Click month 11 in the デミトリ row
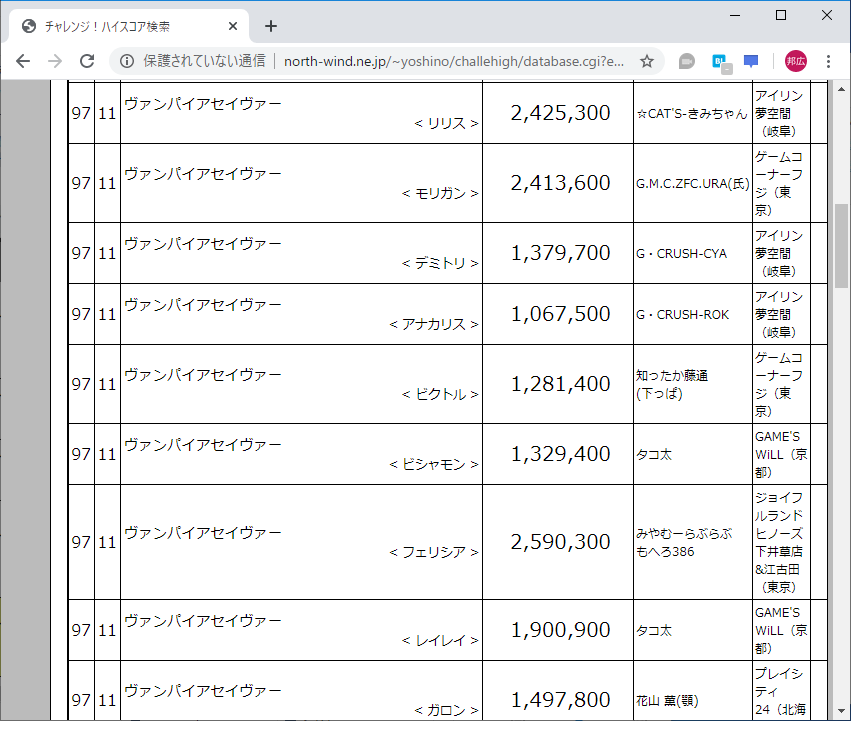This screenshot has height=736, width=851. click(x=107, y=253)
